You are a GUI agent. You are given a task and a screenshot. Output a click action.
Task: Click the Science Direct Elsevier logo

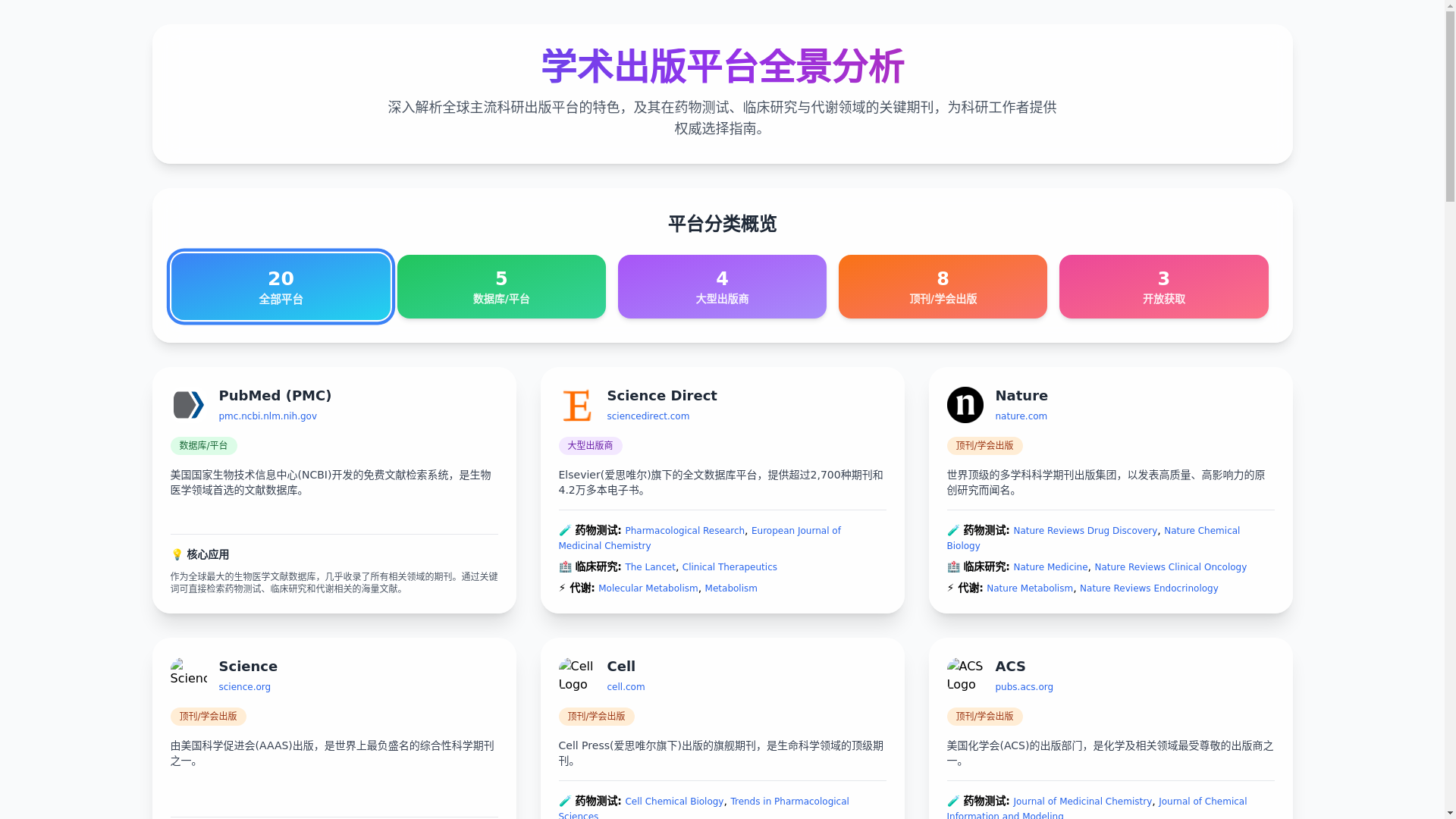tap(576, 405)
